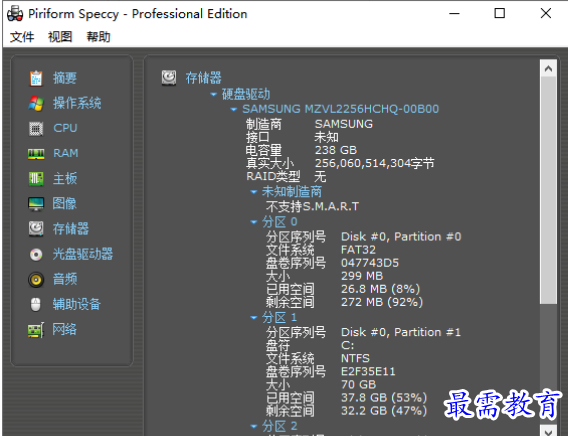Select the 256,060,514,304字节 value
Image resolution: width=568 pixels, height=436 pixels.
(374, 163)
